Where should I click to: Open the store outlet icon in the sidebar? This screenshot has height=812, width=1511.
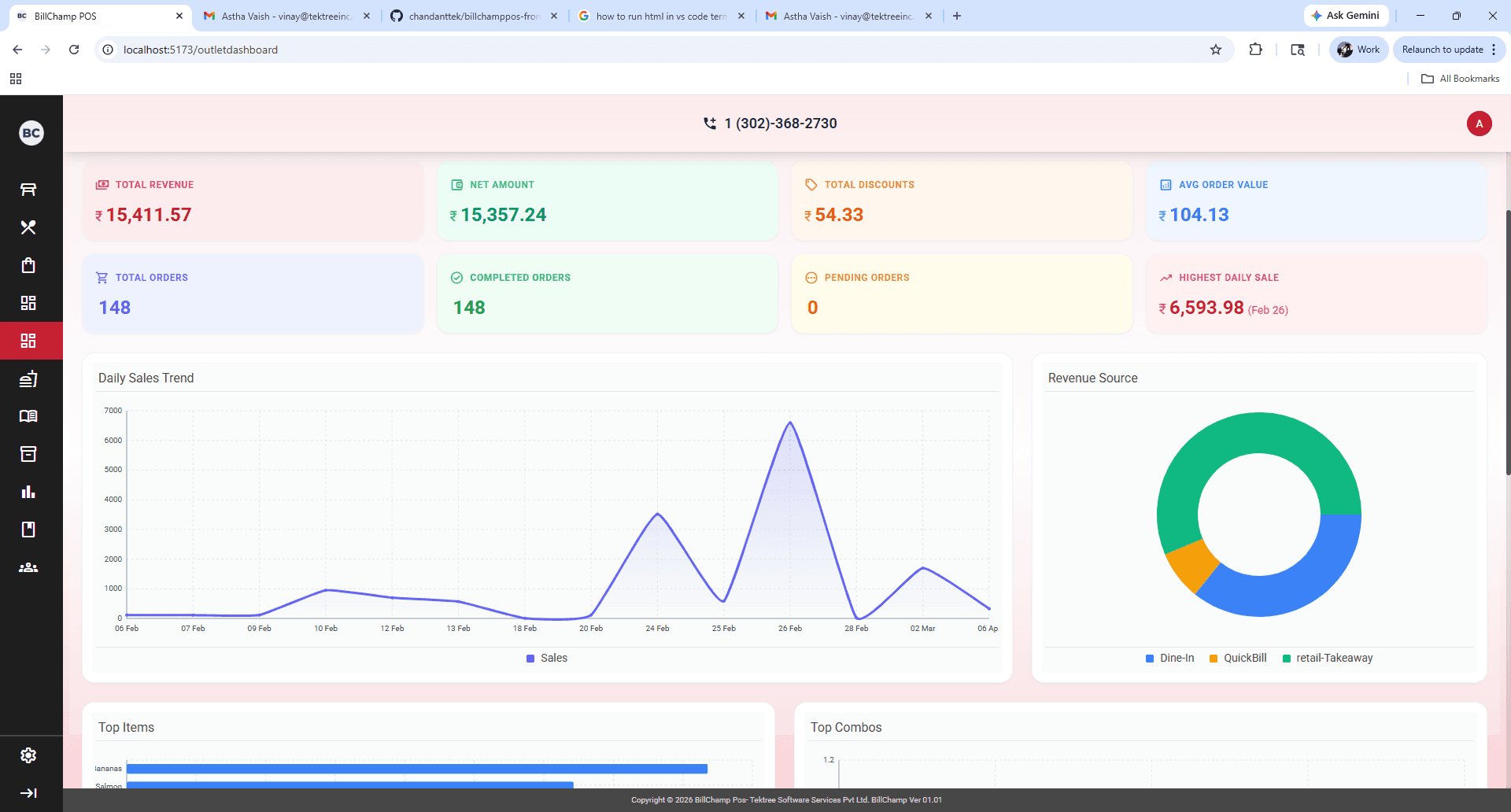[x=28, y=189]
